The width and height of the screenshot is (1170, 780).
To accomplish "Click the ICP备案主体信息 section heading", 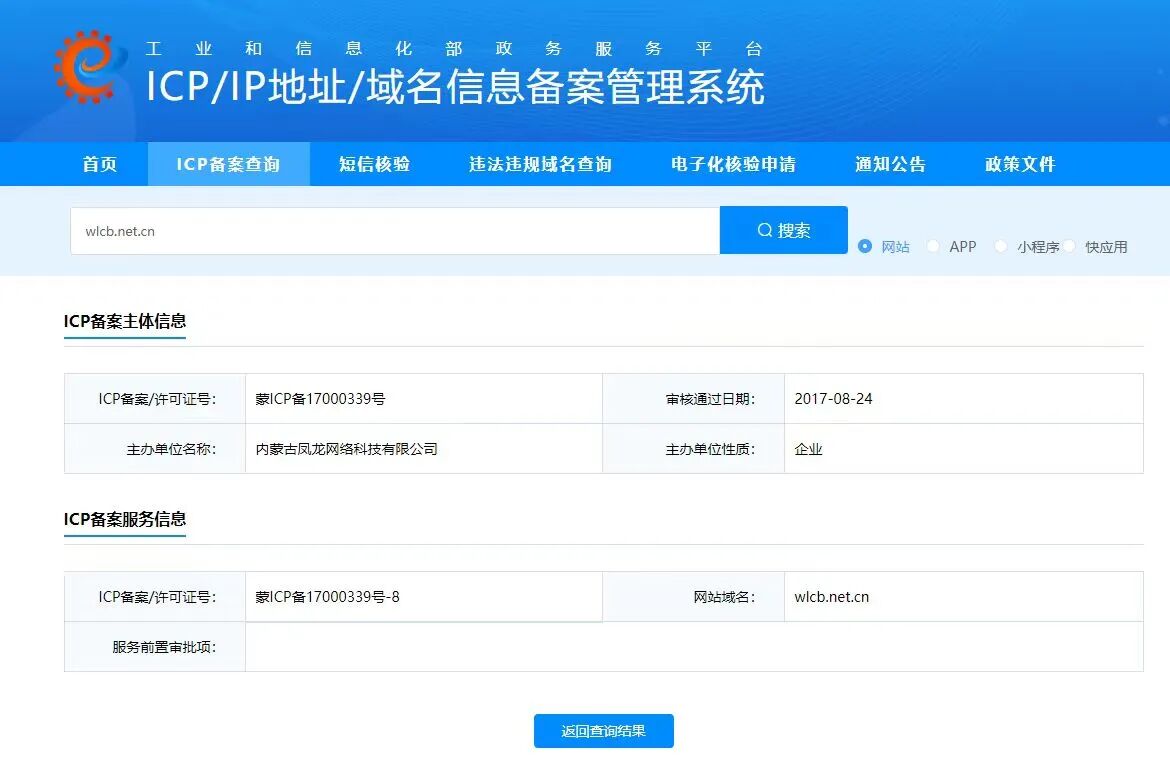I will pos(125,321).
